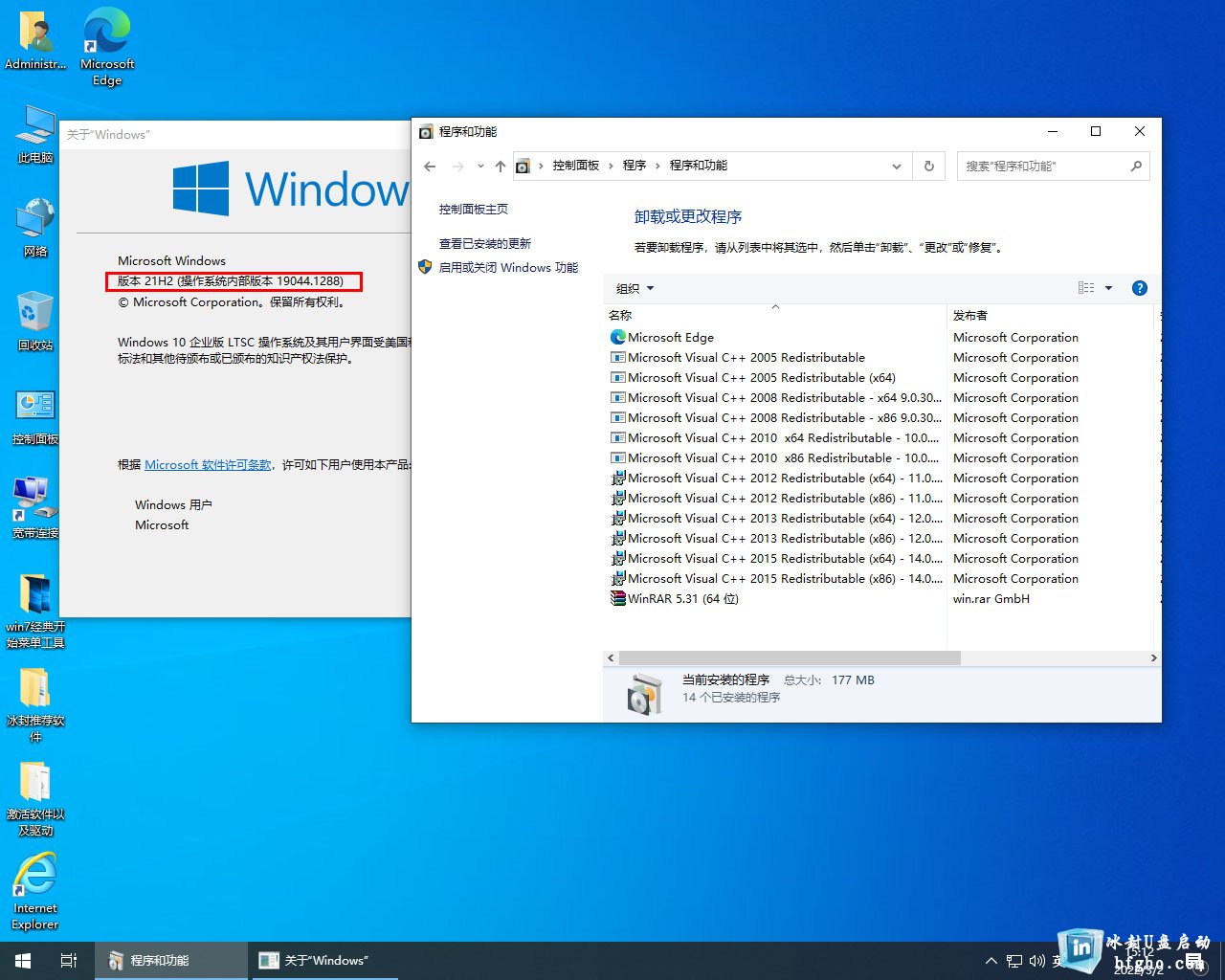
Task: Select Visual C++ 2015 Redistributable (x86) row
Action: coord(775,578)
